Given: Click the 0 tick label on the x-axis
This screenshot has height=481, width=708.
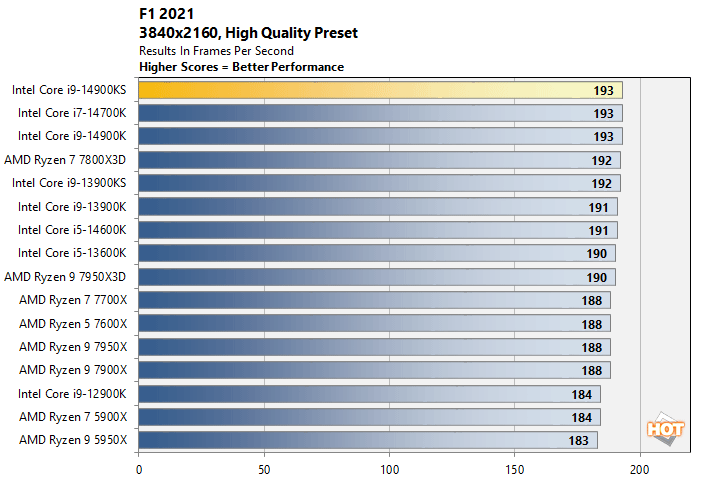Looking at the screenshot, I should click(139, 470).
